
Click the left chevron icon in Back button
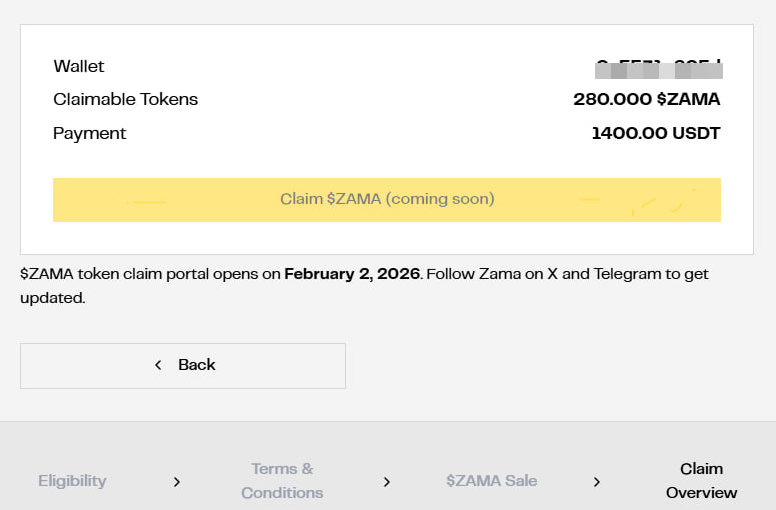coord(158,365)
